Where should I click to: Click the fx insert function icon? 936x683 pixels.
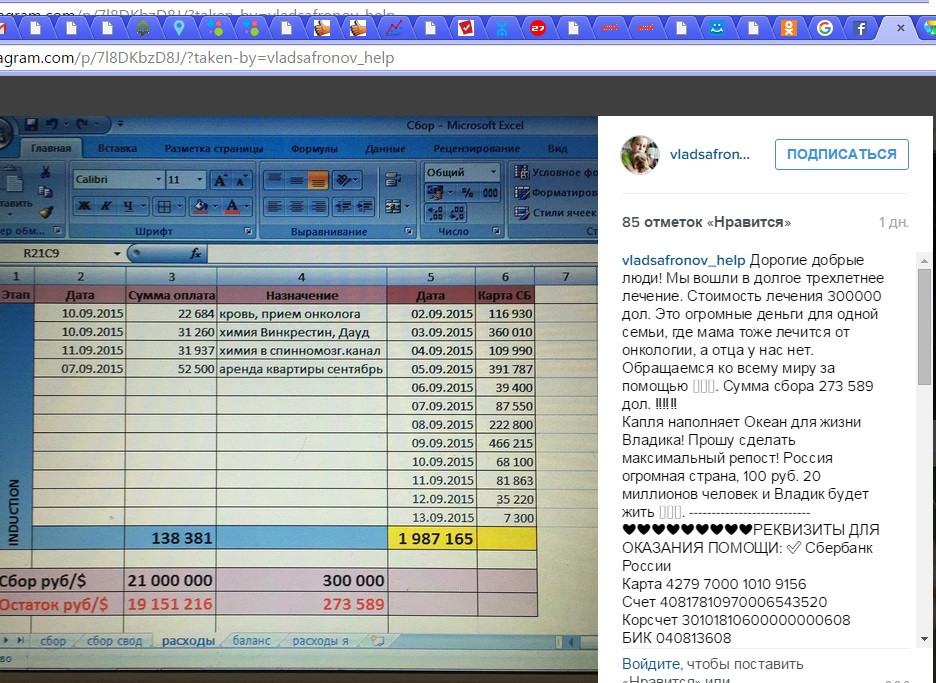pos(196,254)
